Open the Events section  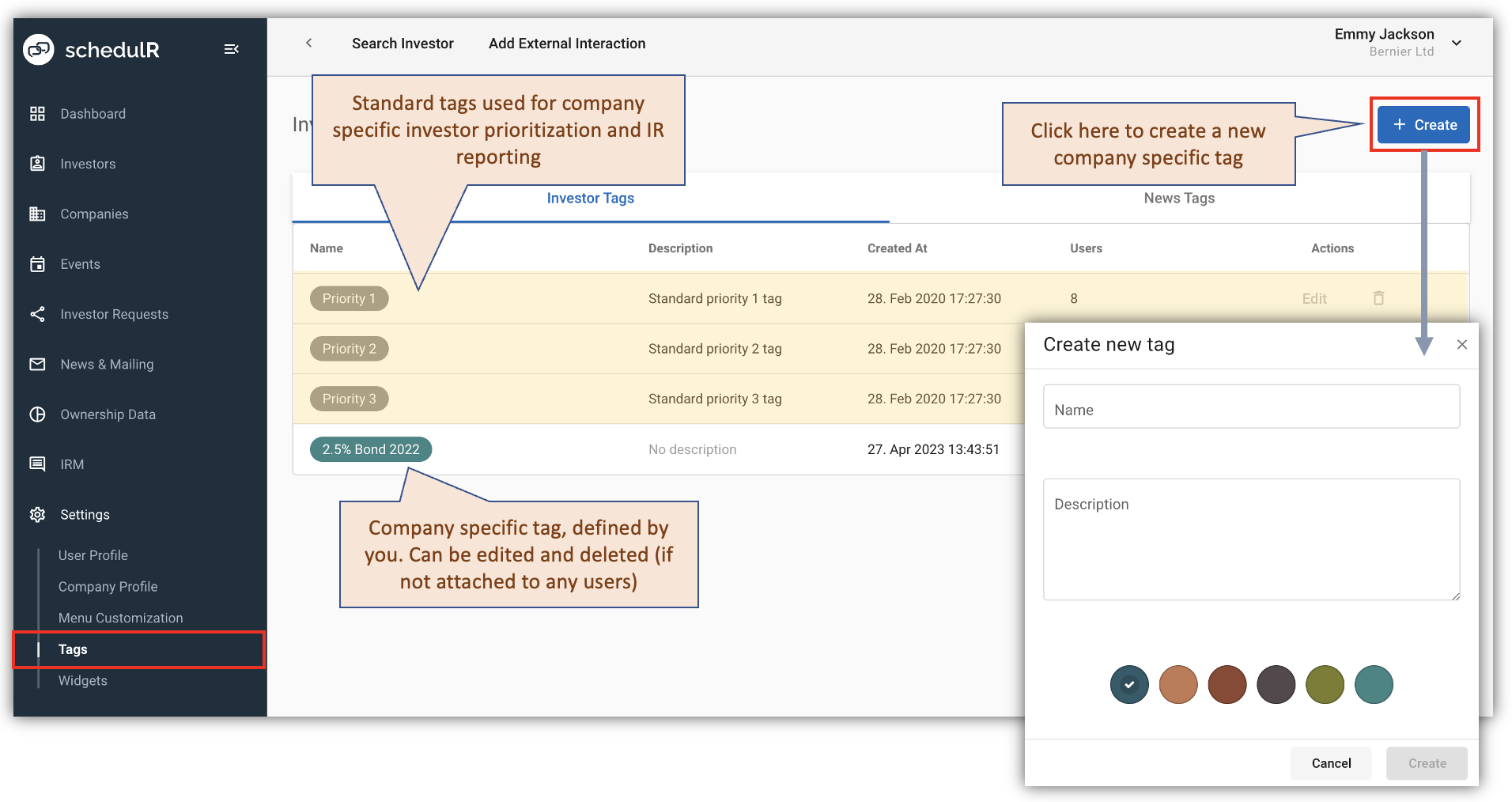[80, 263]
